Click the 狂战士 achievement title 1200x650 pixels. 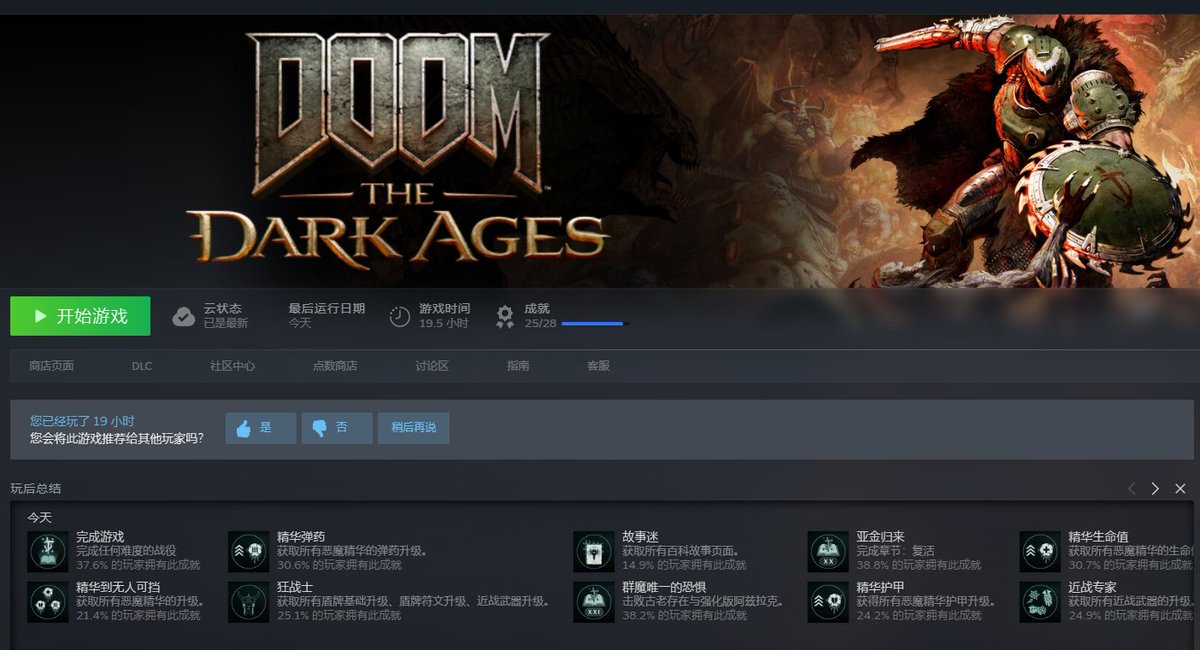pos(295,587)
